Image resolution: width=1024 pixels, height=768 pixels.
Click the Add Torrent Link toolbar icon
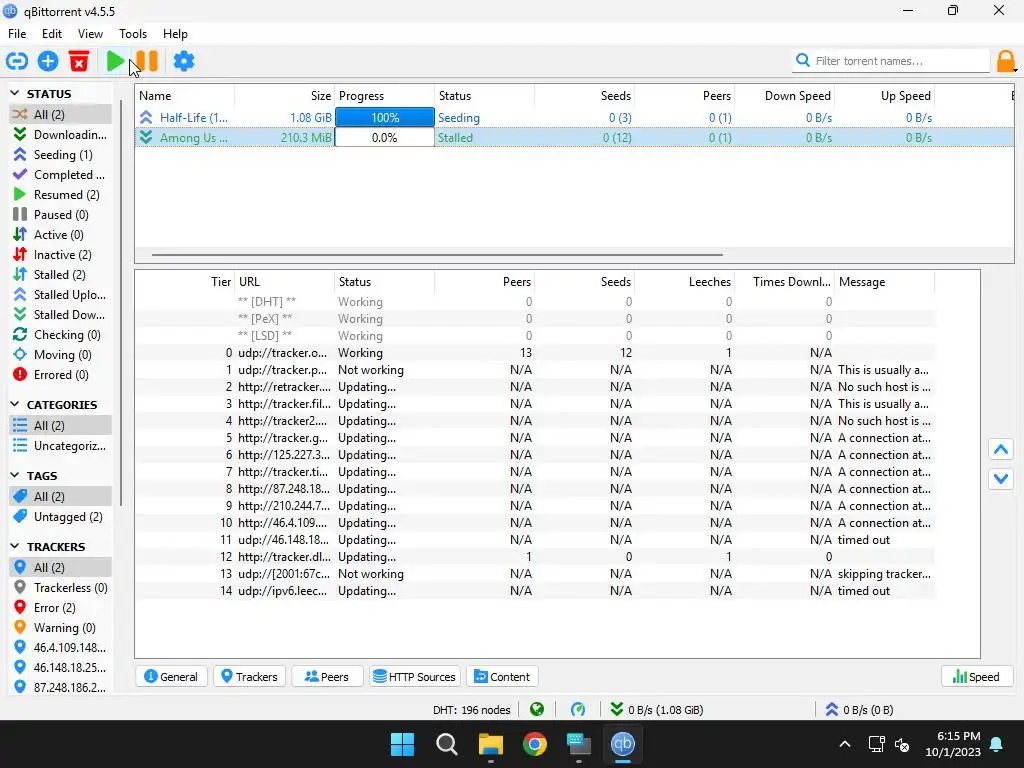click(17, 61)
